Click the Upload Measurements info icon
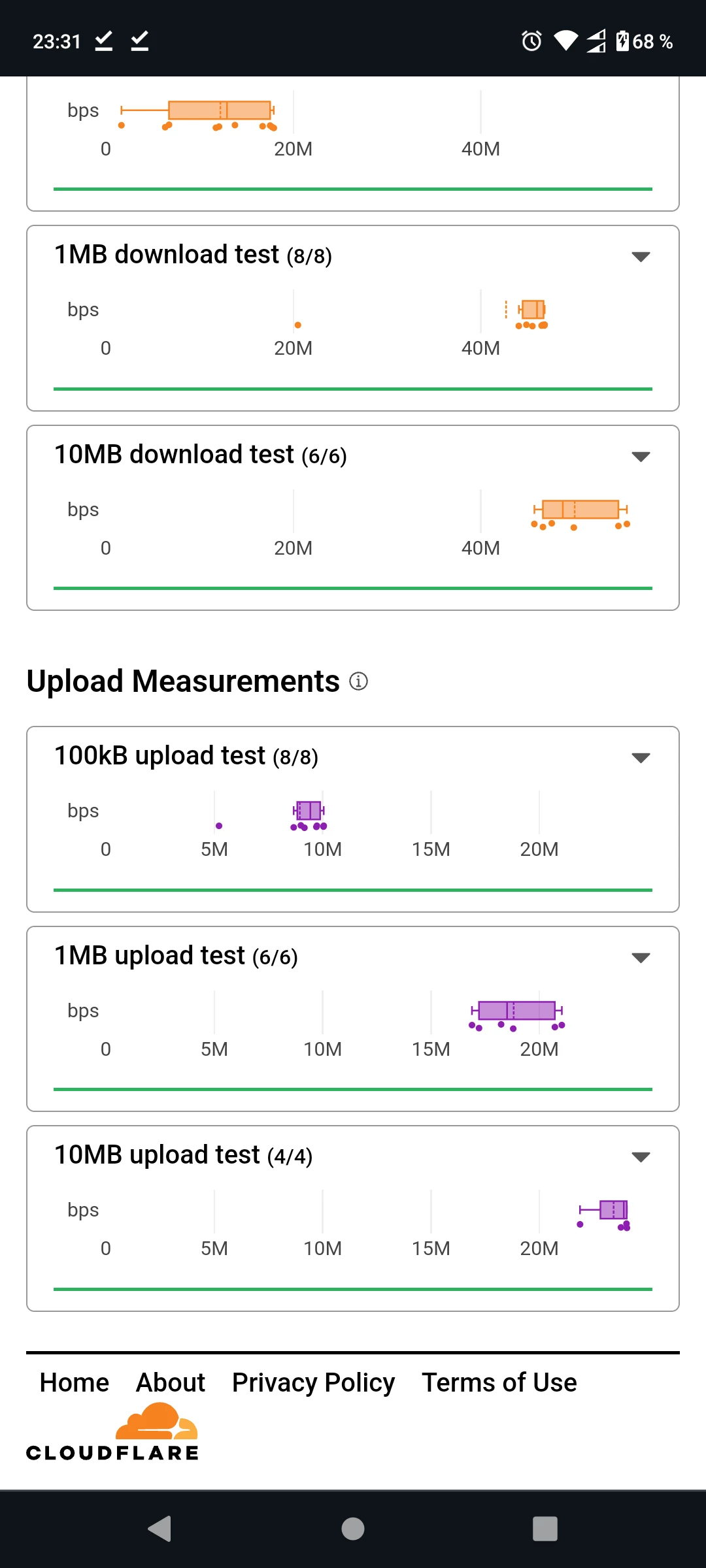 [358, 681]
